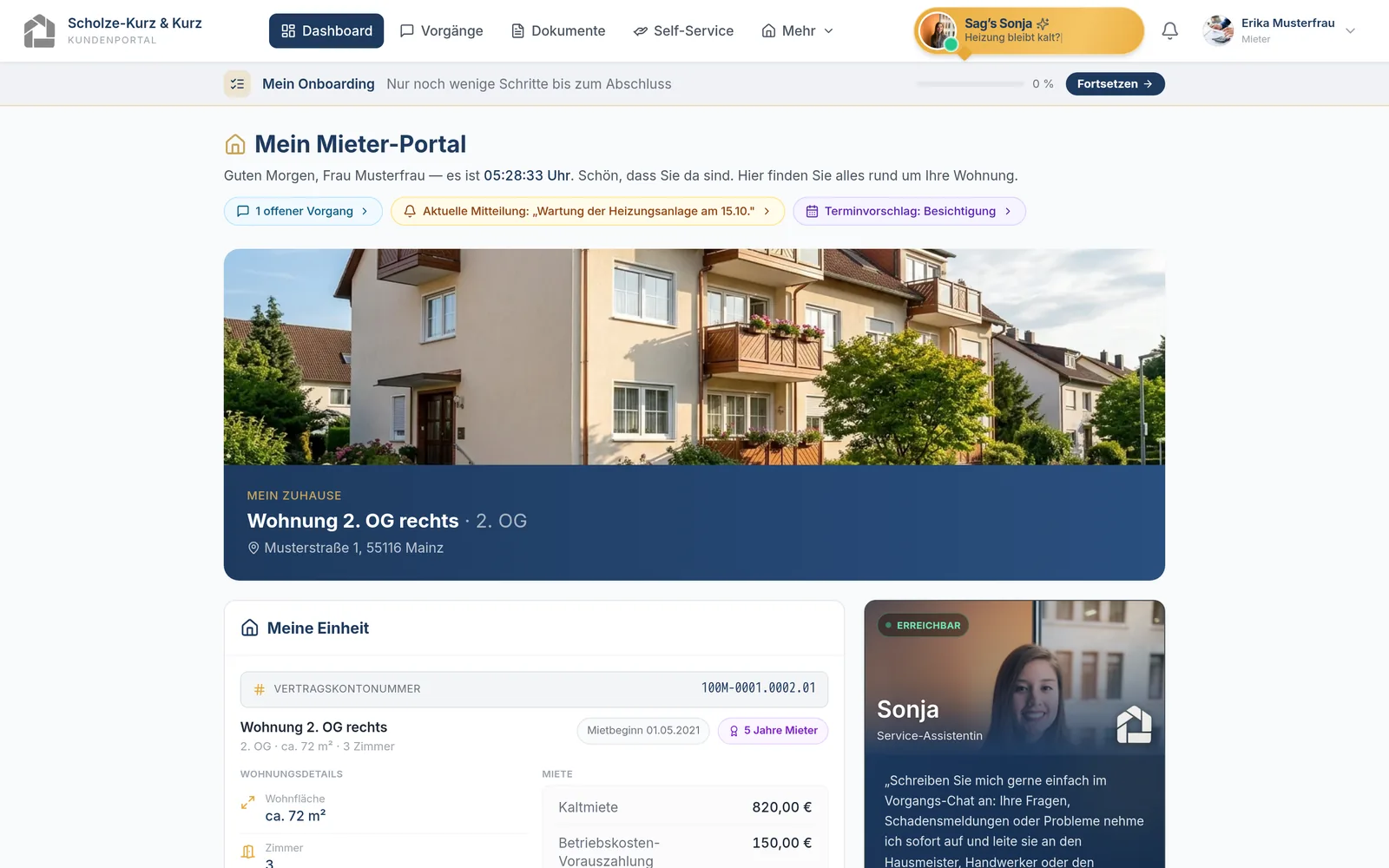Click the Mietbeginn 01.05.2021 badge
This screenshot has height=868, width=1389.
coord(643,731)
